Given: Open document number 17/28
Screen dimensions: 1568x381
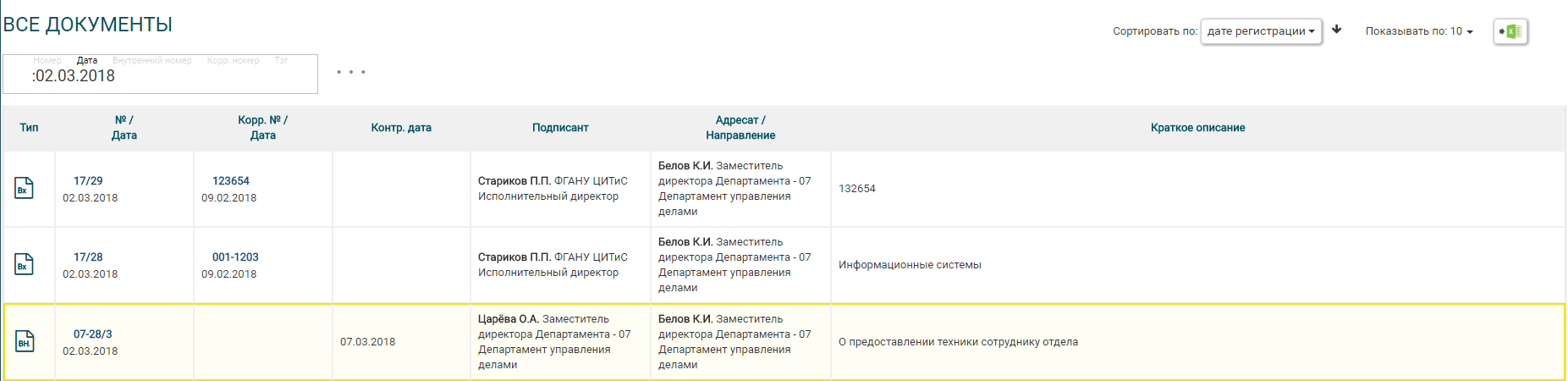Looking at the screenshot, I should point(88,257).
